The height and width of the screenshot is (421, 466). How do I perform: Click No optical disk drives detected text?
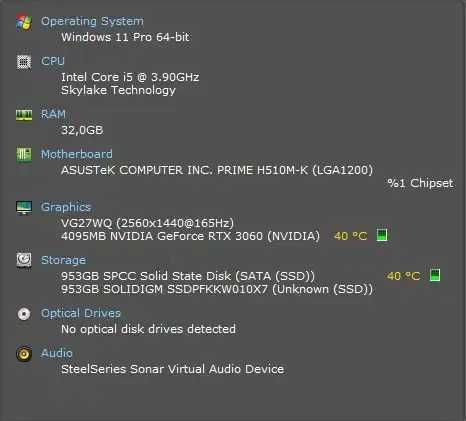(x=148, y=329)
